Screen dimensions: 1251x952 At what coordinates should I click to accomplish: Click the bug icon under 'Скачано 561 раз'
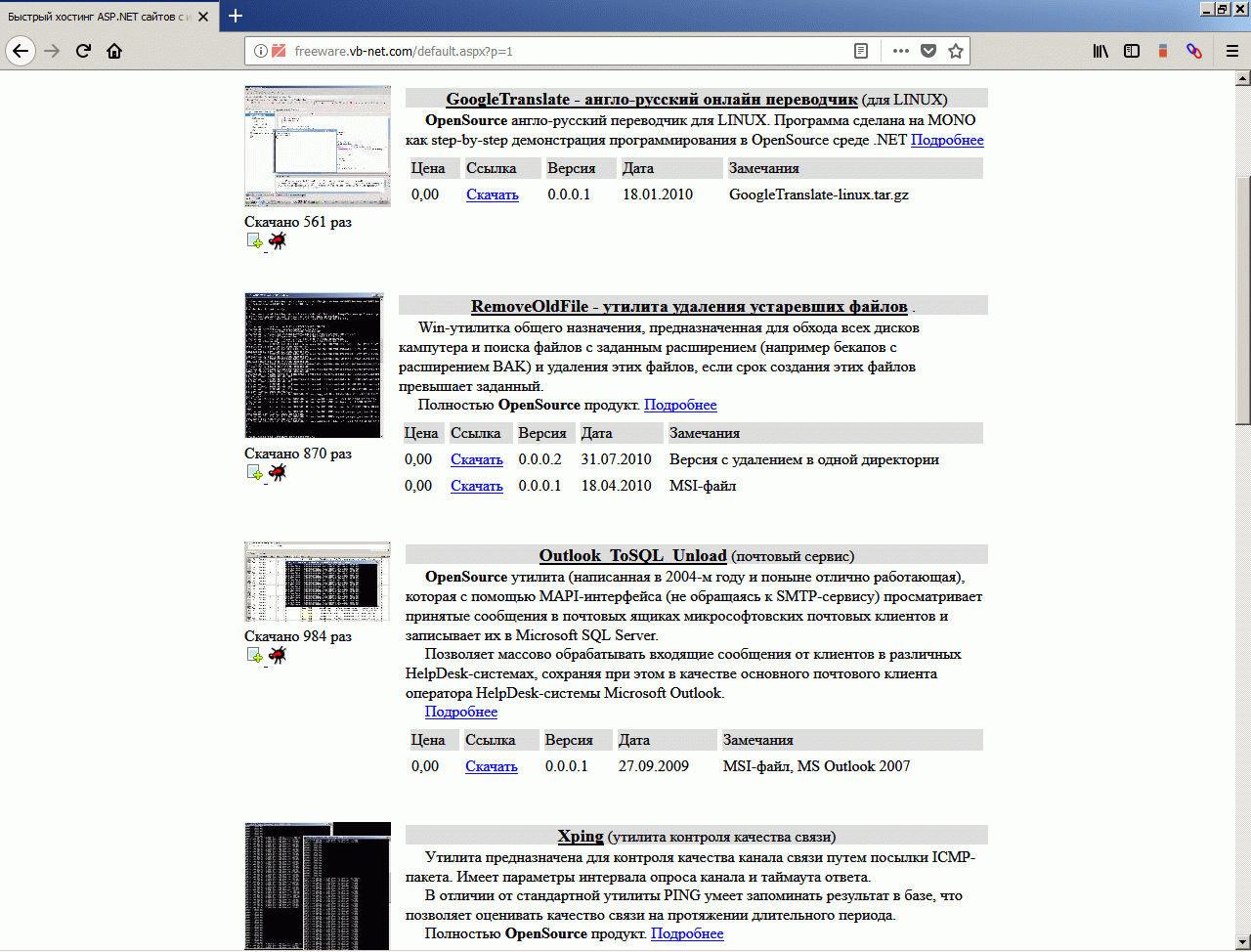[278, 240]
